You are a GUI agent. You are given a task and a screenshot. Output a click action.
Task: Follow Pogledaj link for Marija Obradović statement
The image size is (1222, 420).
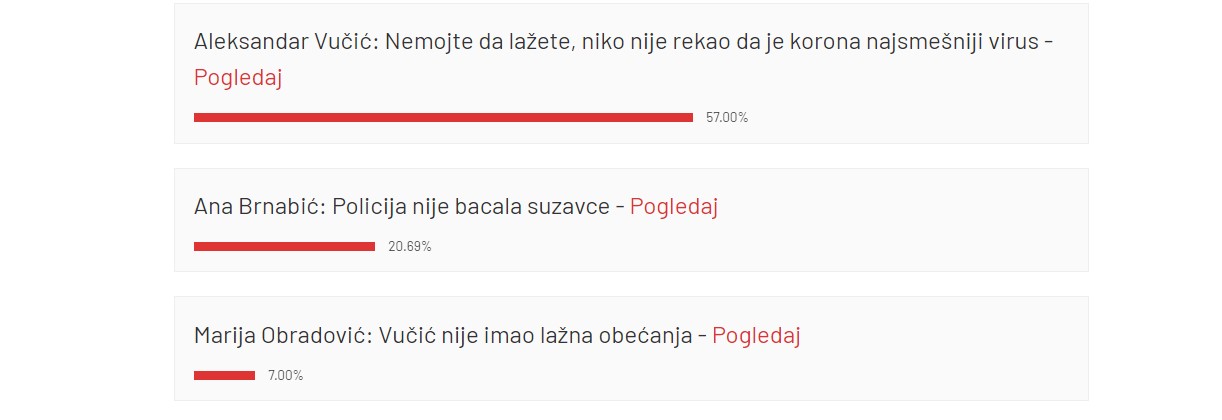pyautogui.click(x=756, y=336)
